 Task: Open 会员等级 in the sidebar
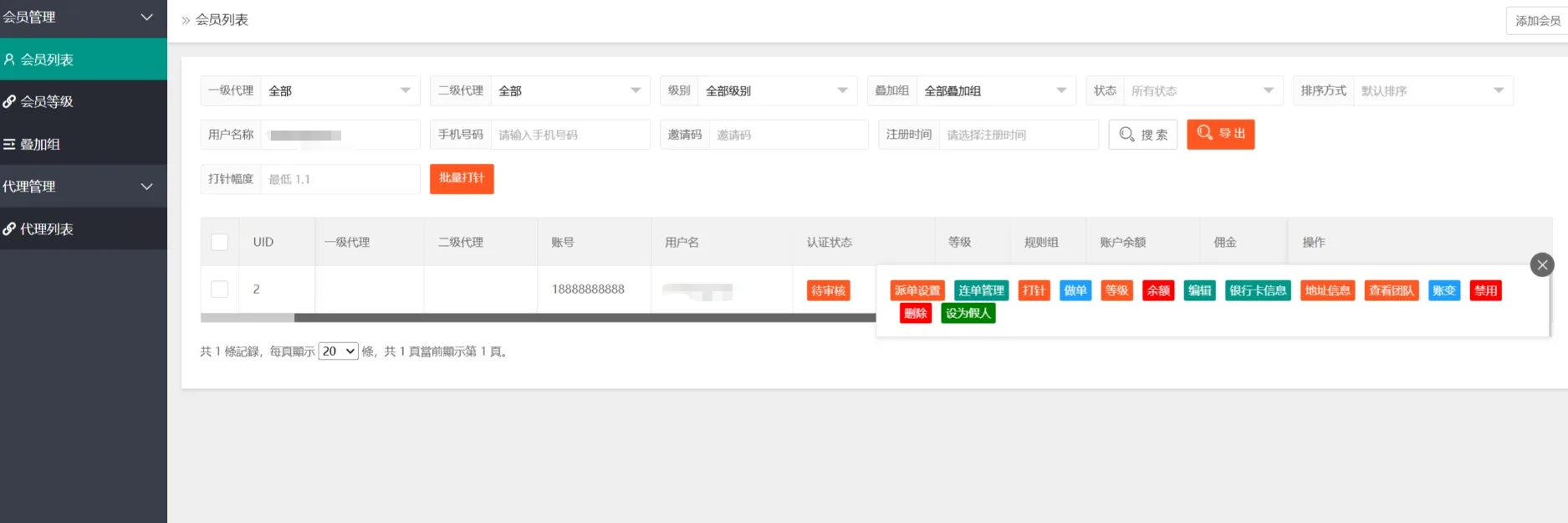(47, 101)
